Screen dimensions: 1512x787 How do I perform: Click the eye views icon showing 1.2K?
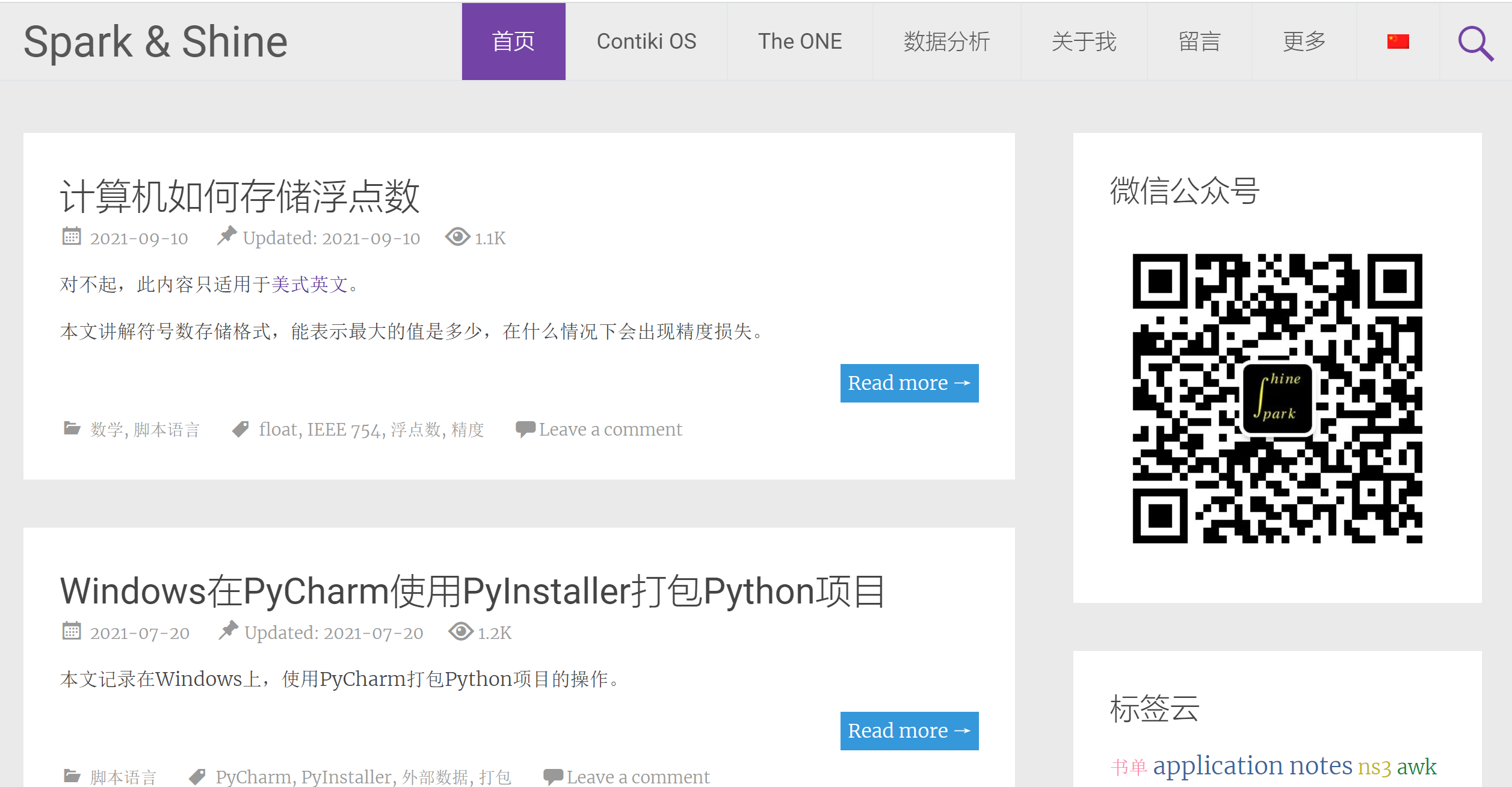click(461, 632)
